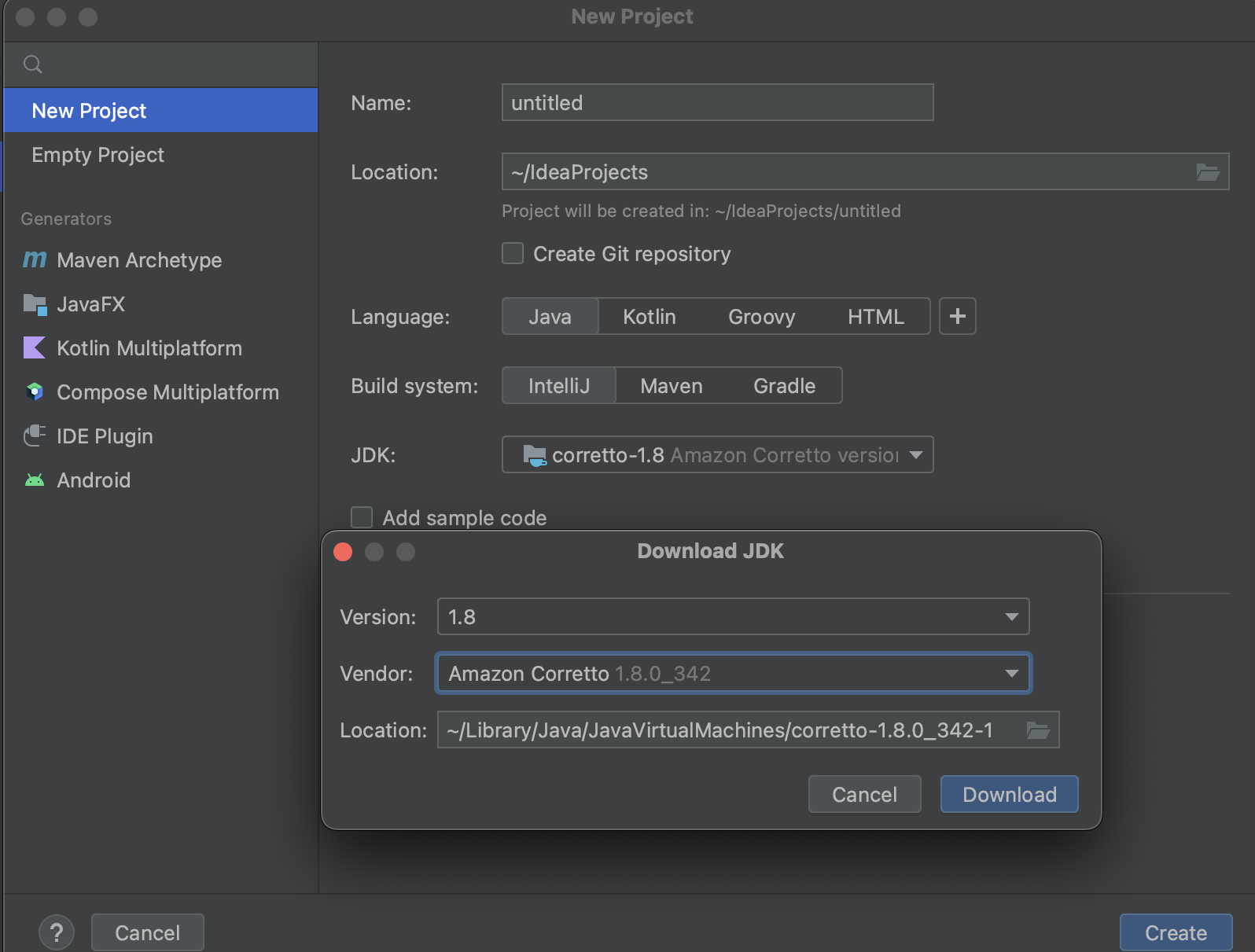
Task: Click the IDE Plugin icon
Action: click(x=35, y=436)
